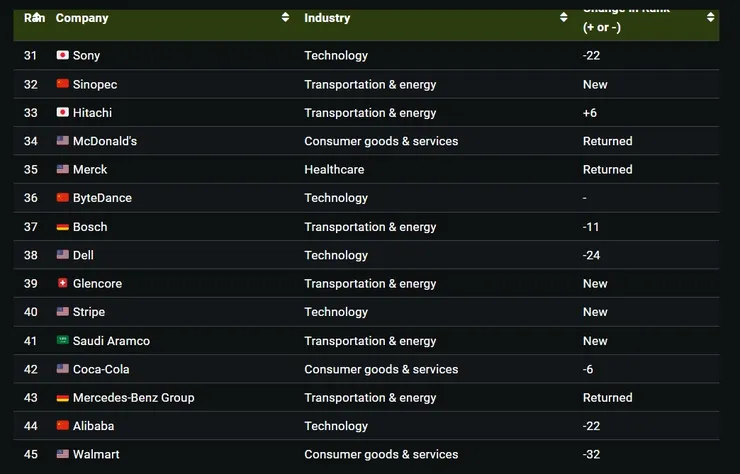The height and width of the screenshot is (474, 740).
Task: Sort table by Company column arrows
Action: pos(285,17)
